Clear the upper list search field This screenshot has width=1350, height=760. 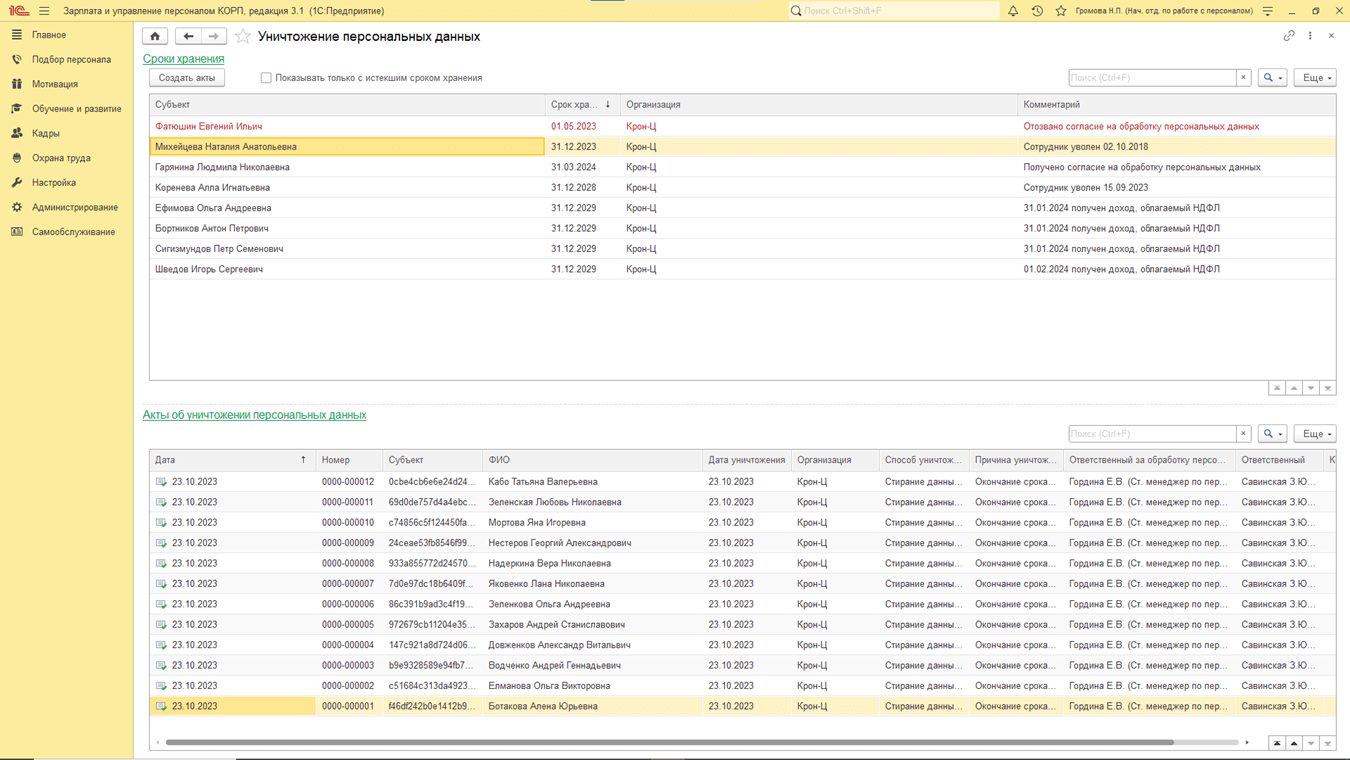1243,78
